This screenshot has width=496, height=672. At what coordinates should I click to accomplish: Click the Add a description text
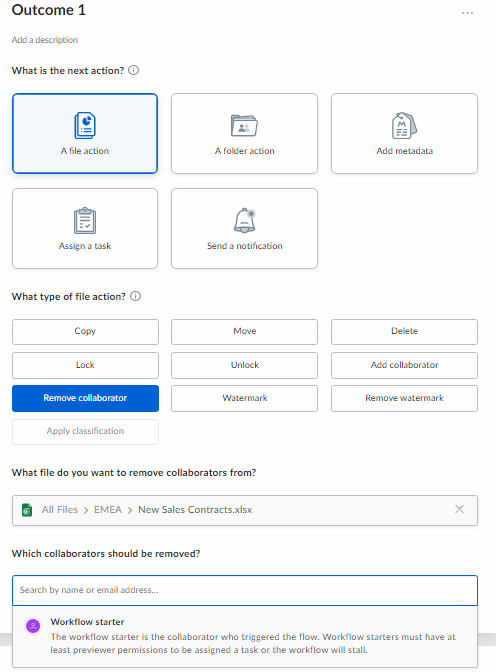tap(45, 40)
